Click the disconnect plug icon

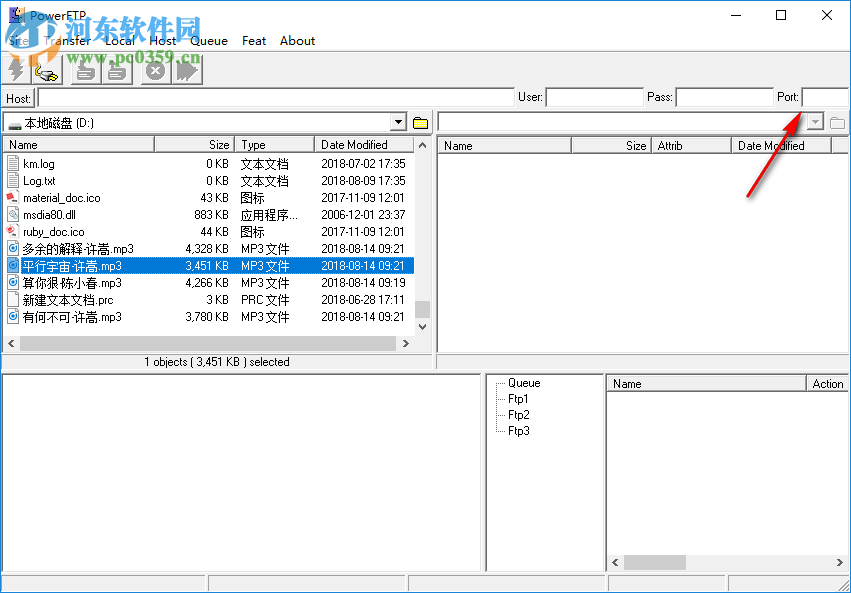pos(45,72)
